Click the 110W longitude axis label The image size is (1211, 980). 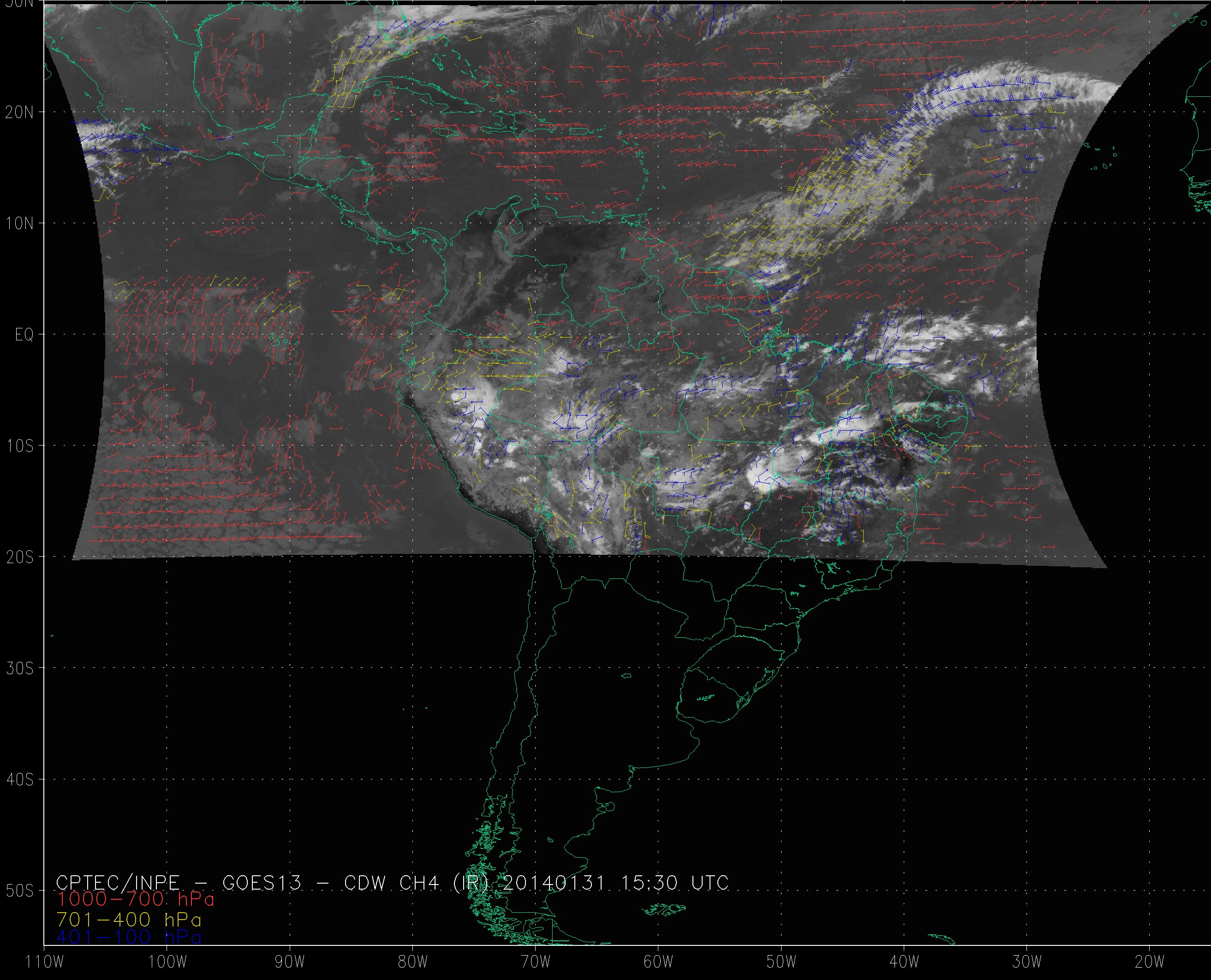point(45,962)
